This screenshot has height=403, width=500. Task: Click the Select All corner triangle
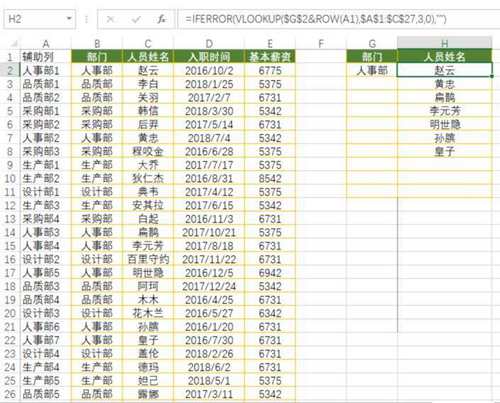[x=14, y=44]
